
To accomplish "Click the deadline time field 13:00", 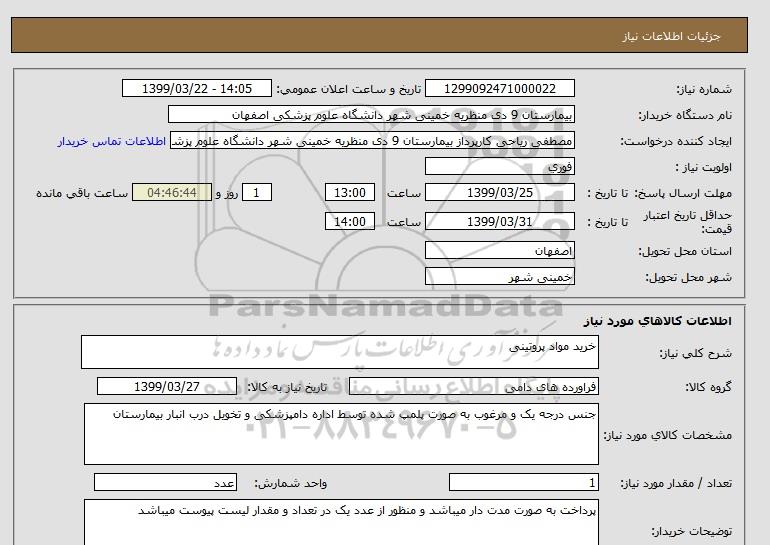I will (350, 192).
